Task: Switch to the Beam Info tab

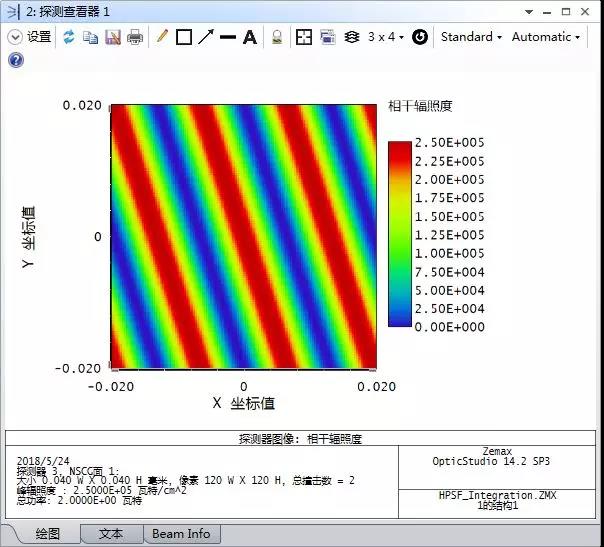Action: pyautogui.click(x=181, y=534)
